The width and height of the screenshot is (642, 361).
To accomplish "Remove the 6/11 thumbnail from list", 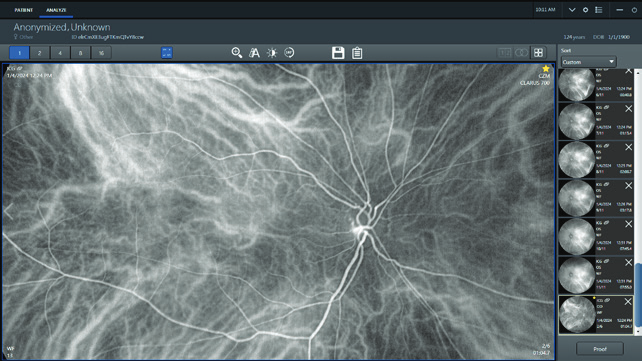I will [628, 71].
